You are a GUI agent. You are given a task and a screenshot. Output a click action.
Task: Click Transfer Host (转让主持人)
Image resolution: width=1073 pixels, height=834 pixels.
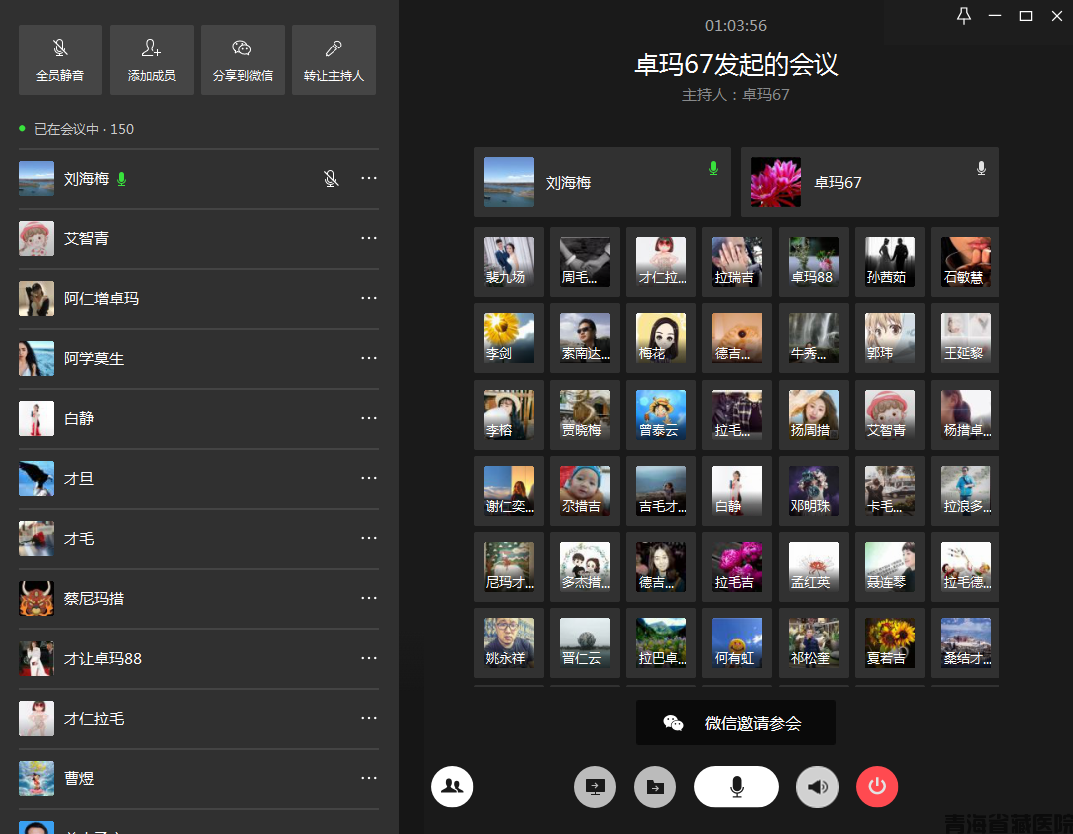tap(334, 60)
